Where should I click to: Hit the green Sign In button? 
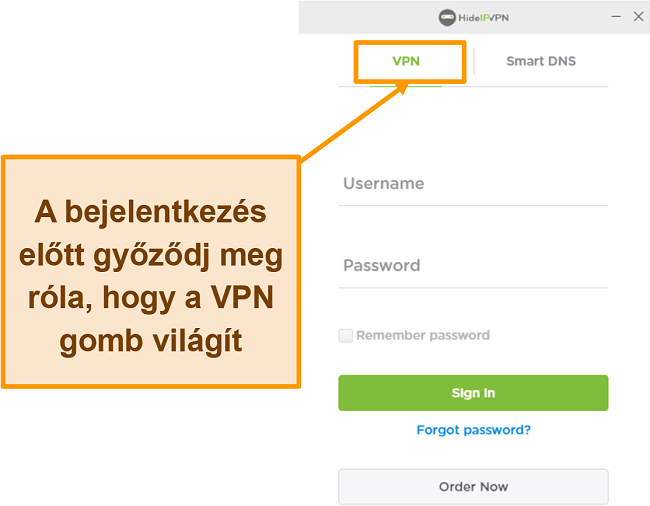coord(473,393)
